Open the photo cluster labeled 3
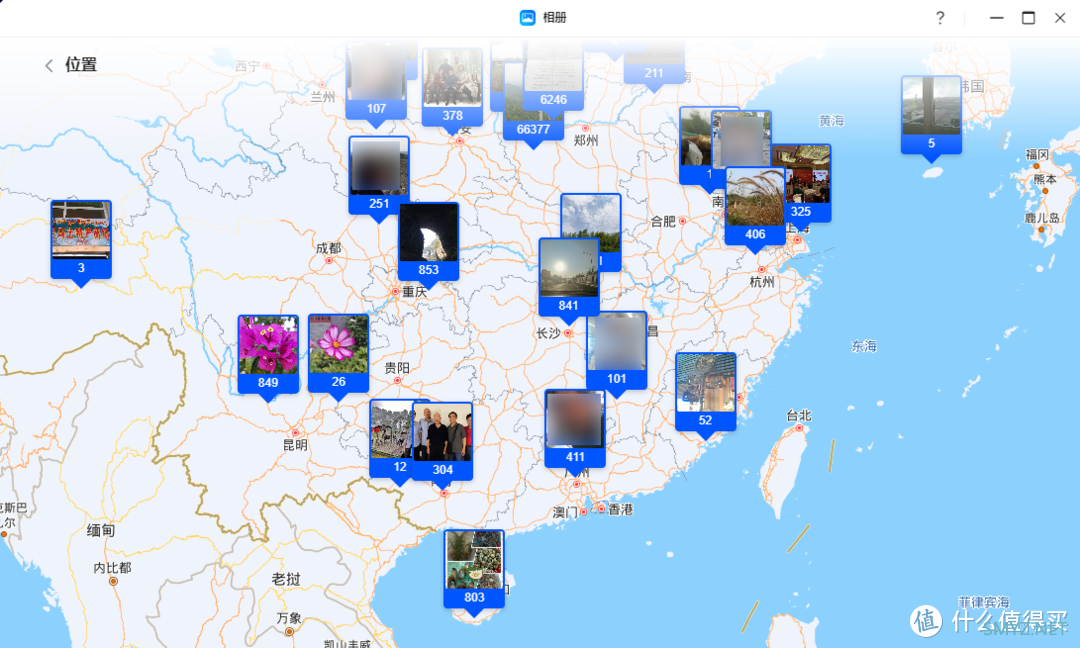Image resolution: width=1080 pixels, height=648 pixels. (x=81, y=236)
